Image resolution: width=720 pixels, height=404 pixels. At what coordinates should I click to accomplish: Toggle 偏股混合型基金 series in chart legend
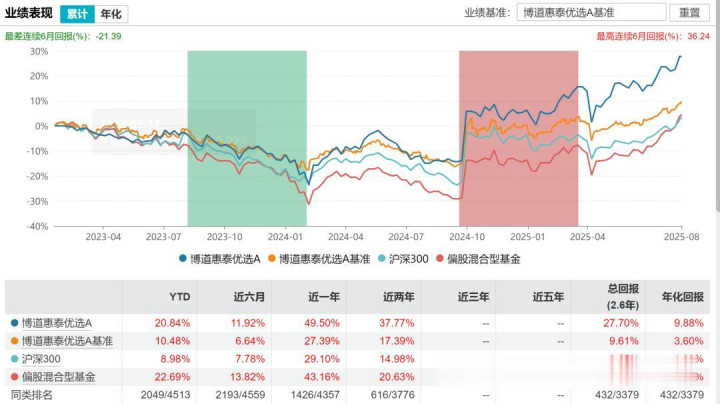tap(478, 259)
